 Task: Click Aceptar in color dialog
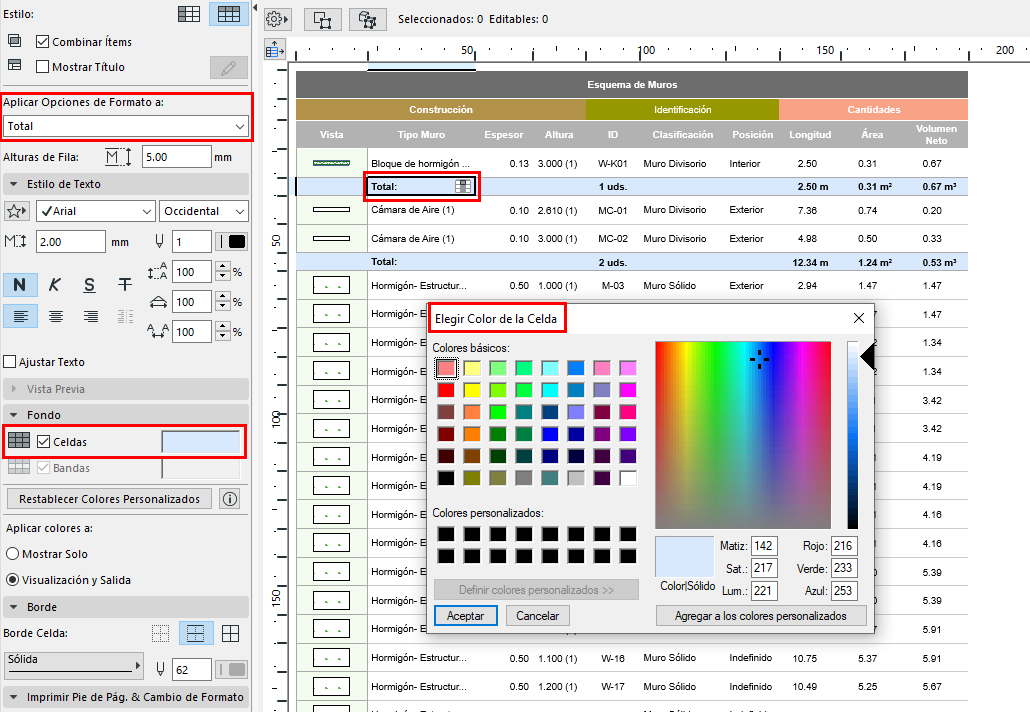466,616
